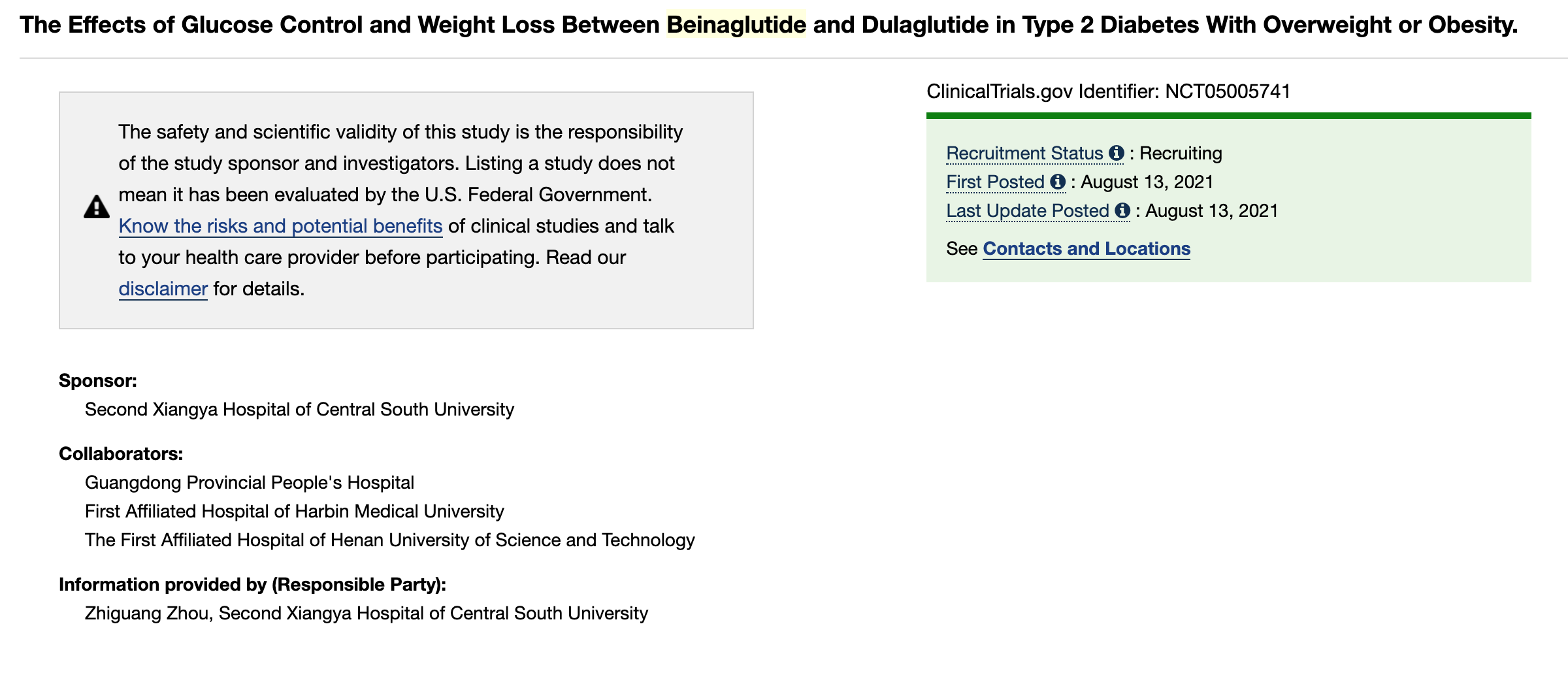
Task: Click responsible party Zhiguang Zhou text
Action: [149, 614]
